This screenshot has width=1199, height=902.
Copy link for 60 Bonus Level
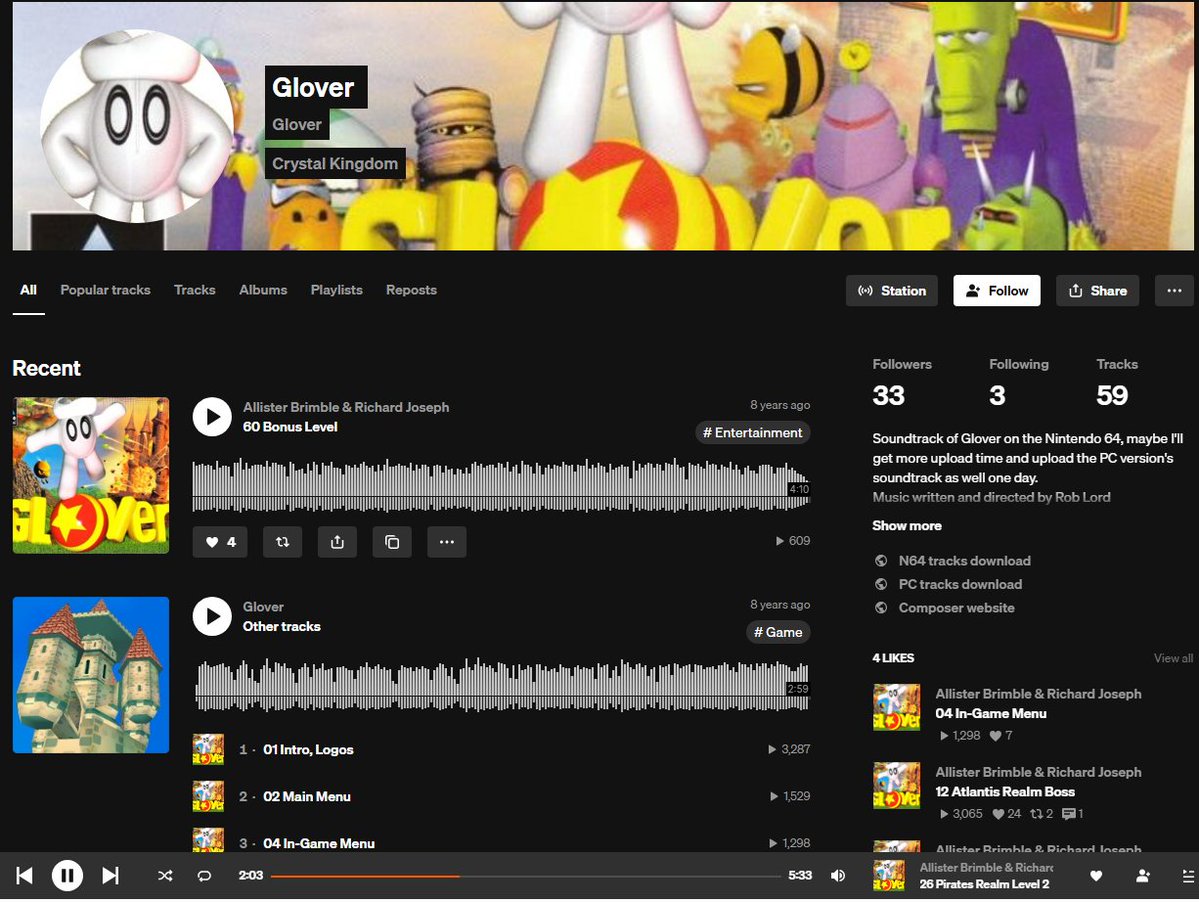391,541
